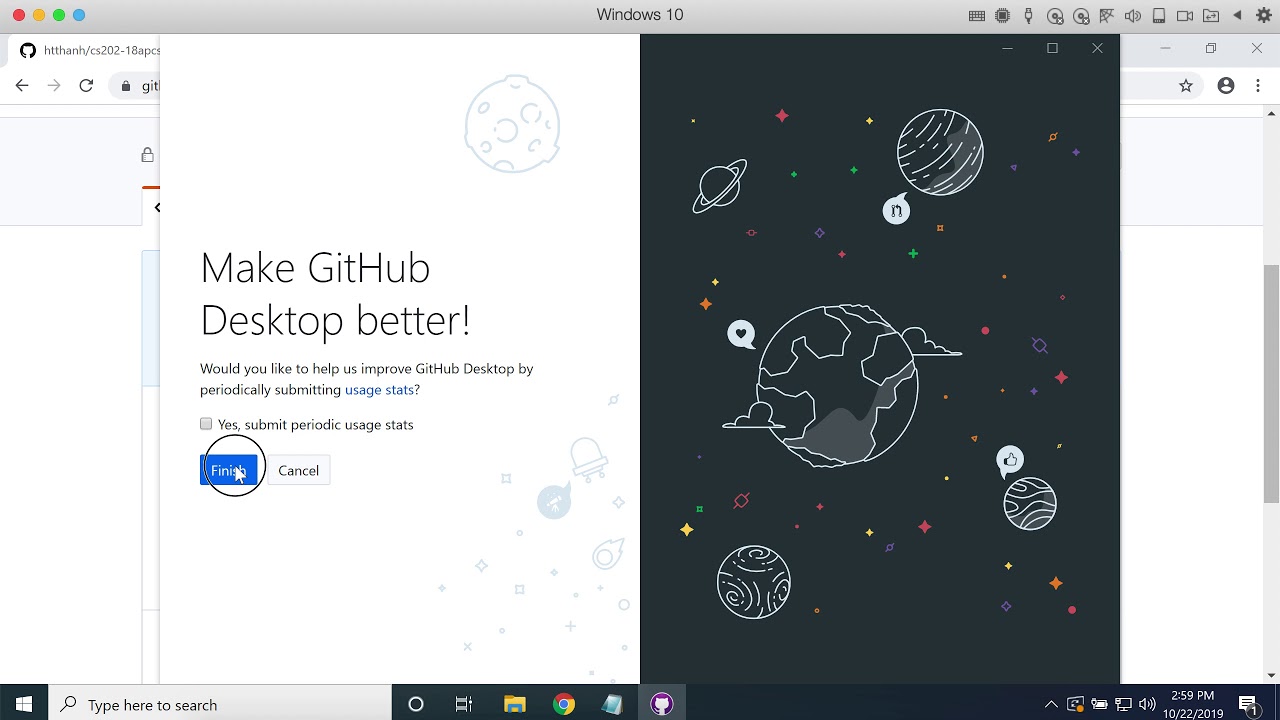This screenshot has width=1280, height=720.
Task: Minimize the GitHub Desktop window
Action: [1007, 48]
